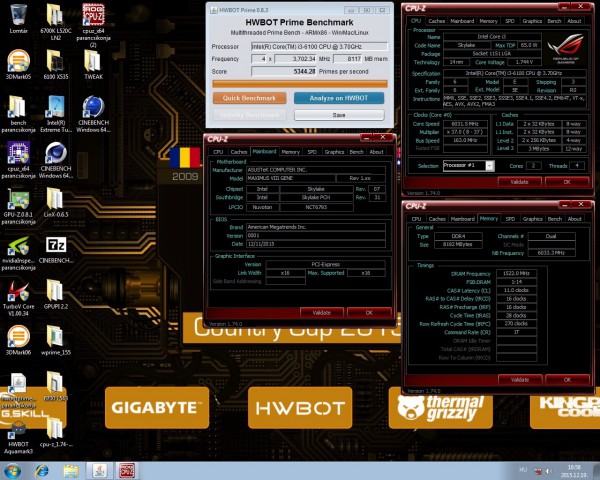
Task: Click the Memory Size 8192 MBytes value
Action: tap(458, 244)
